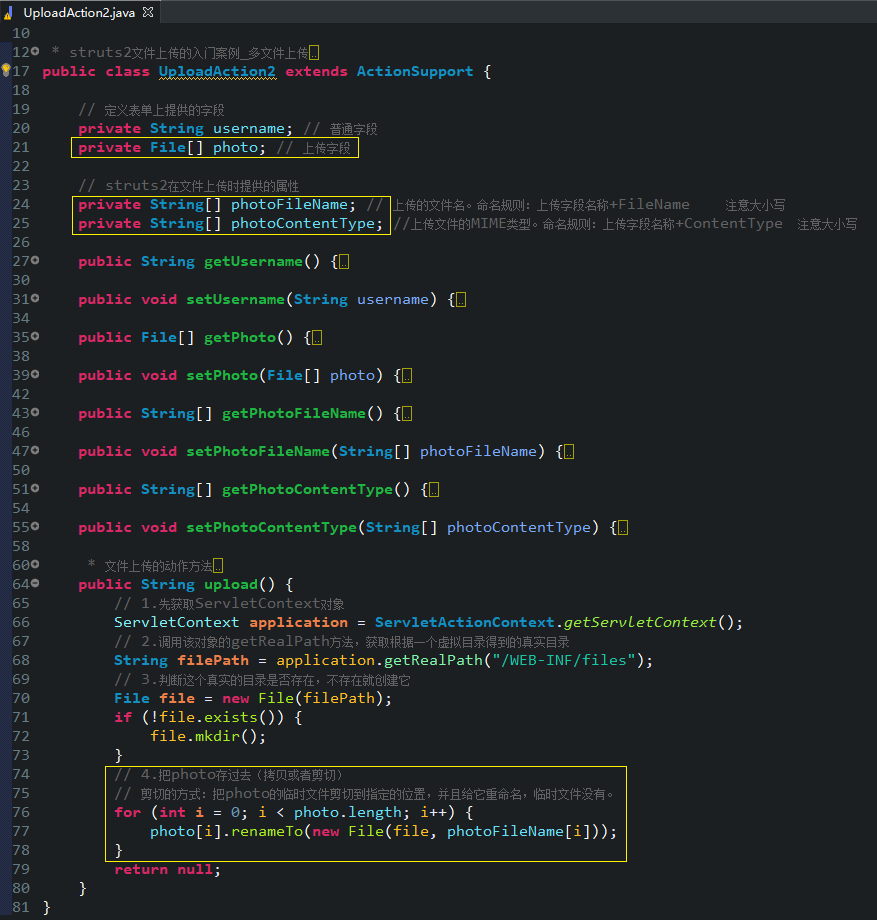The width and height of the screenshot is (877, 920).
Task: Expand the setPhotoFileName fold at line 47
Action: coord(35,451)
